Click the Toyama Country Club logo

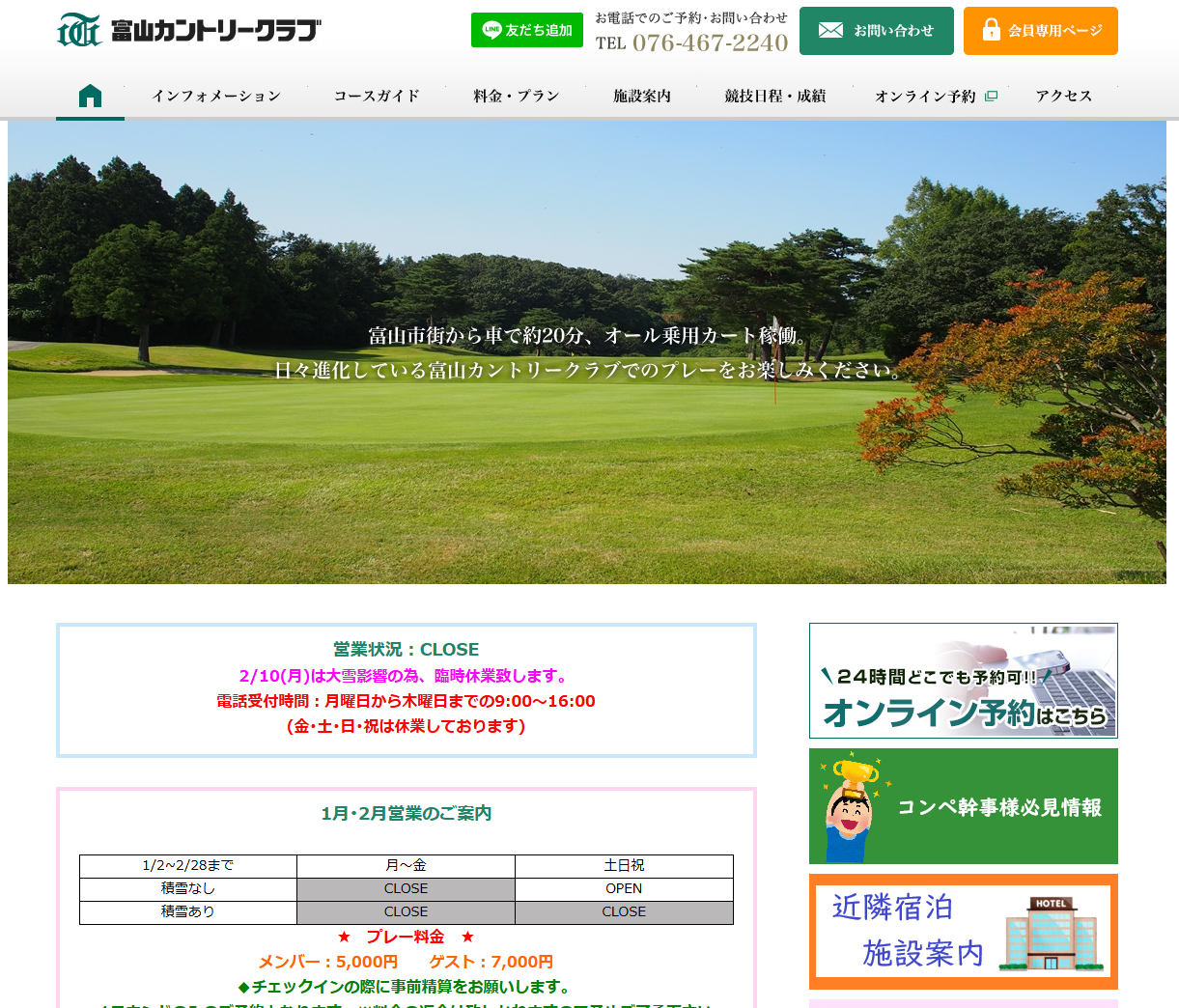point(189,31)
